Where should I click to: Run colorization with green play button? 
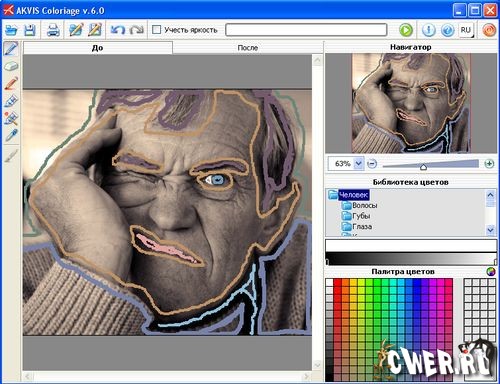point(406,30)
